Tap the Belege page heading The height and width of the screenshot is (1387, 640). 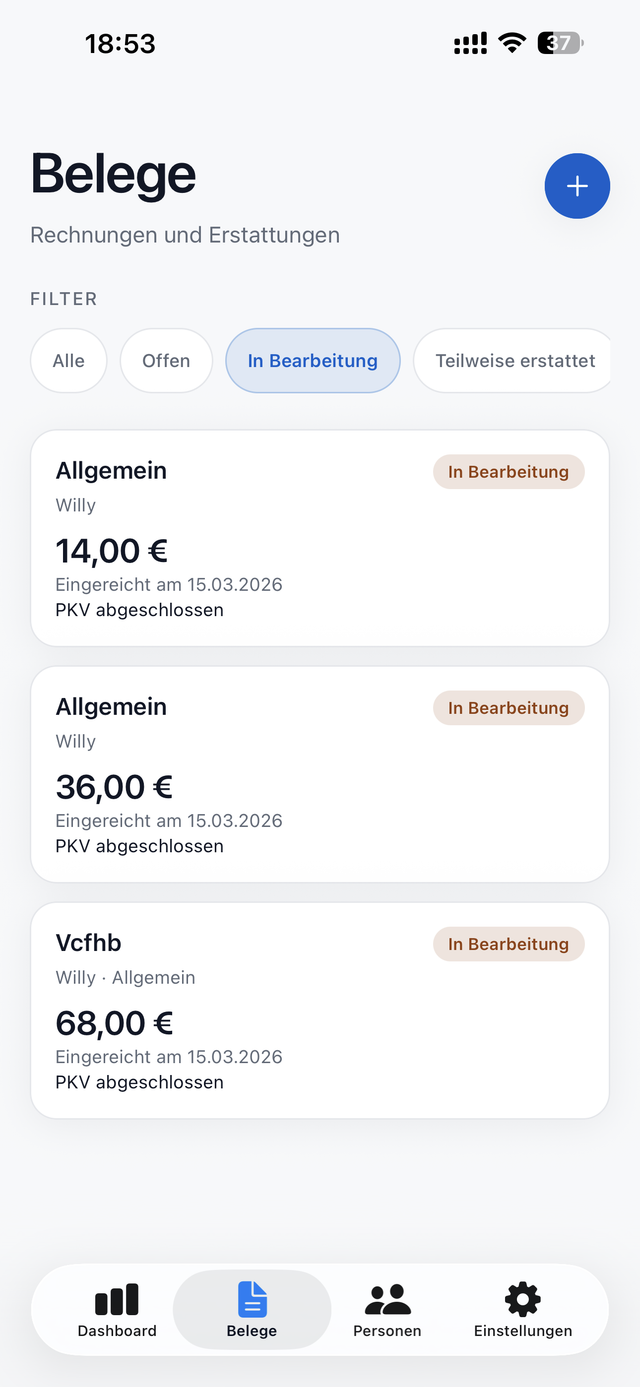[x=113, y=174]
